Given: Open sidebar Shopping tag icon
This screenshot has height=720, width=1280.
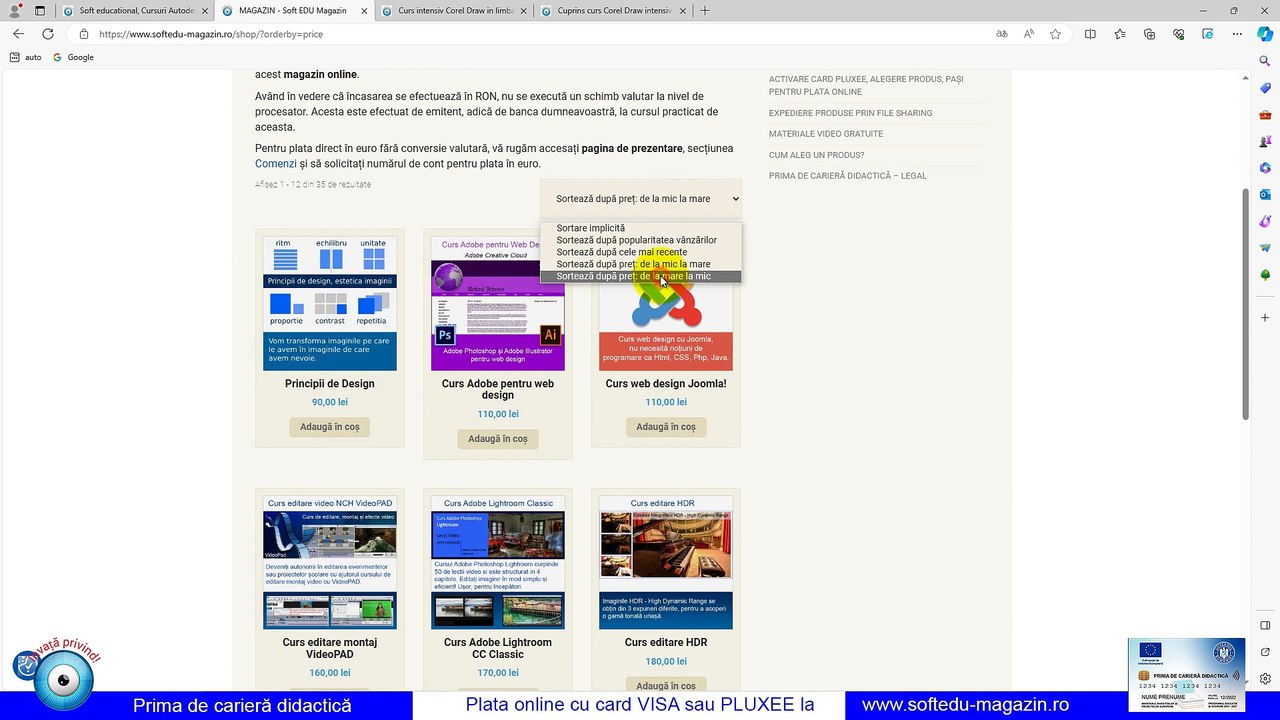Looking at the screenshot, I should click(1265, 89).
